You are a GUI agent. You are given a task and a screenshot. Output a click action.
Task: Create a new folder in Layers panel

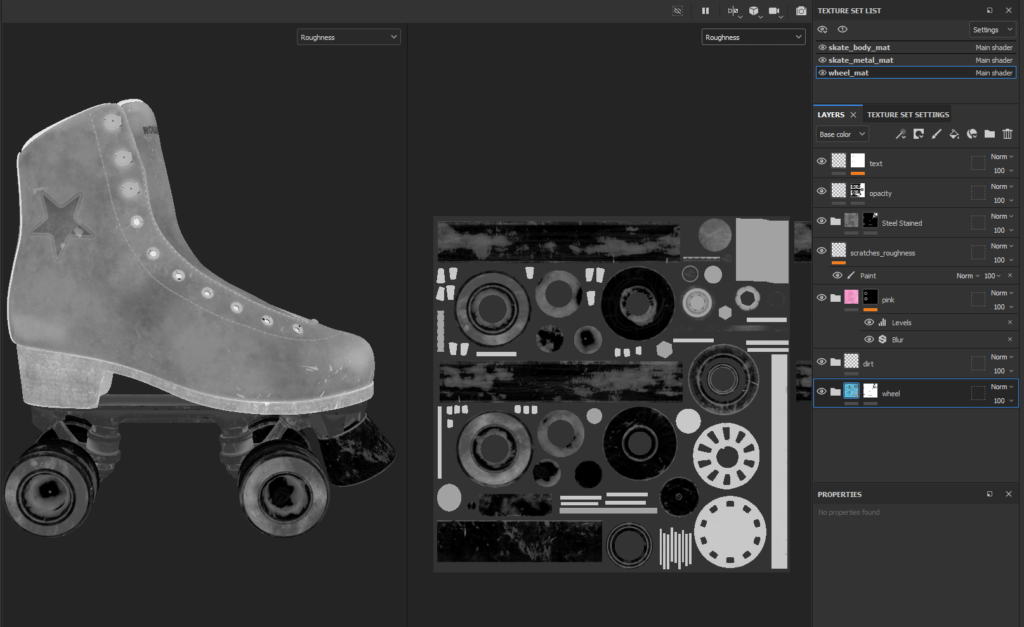coord(989,134)
